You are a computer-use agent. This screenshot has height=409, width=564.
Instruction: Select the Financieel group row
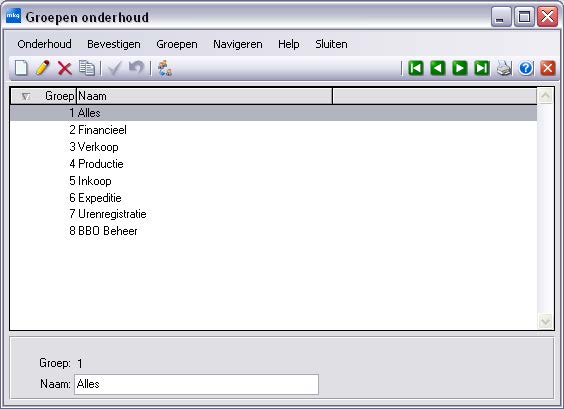point(273,130)
